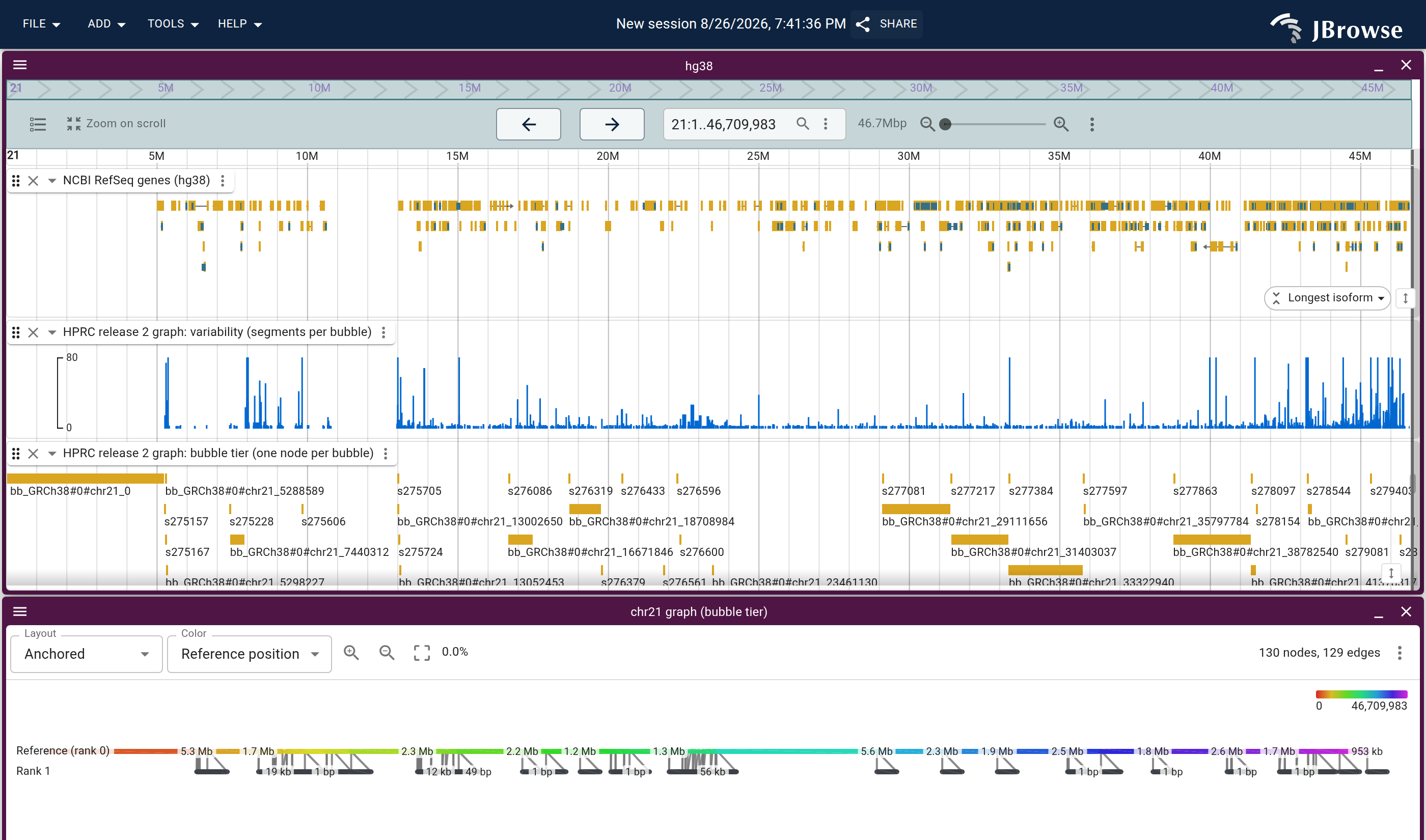1426x840 pixels.
Task: Click the 25M ruler tick label
Action: coord(757,156)
